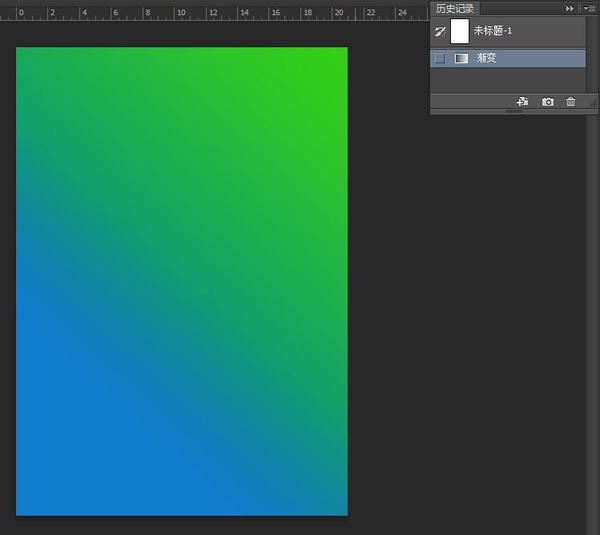Delete current history state via trash icon

pos(571,102)
